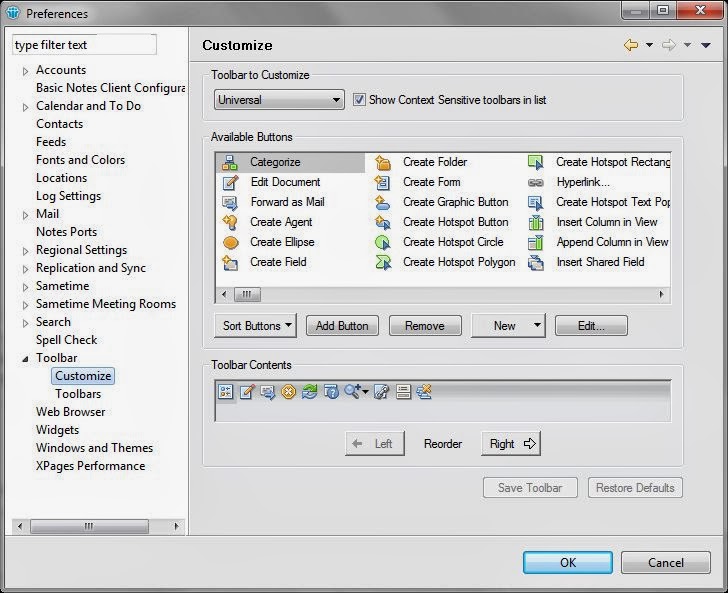Click the Create Agent icon
This screenshot has width=728, height=593.
coord(230,222)
